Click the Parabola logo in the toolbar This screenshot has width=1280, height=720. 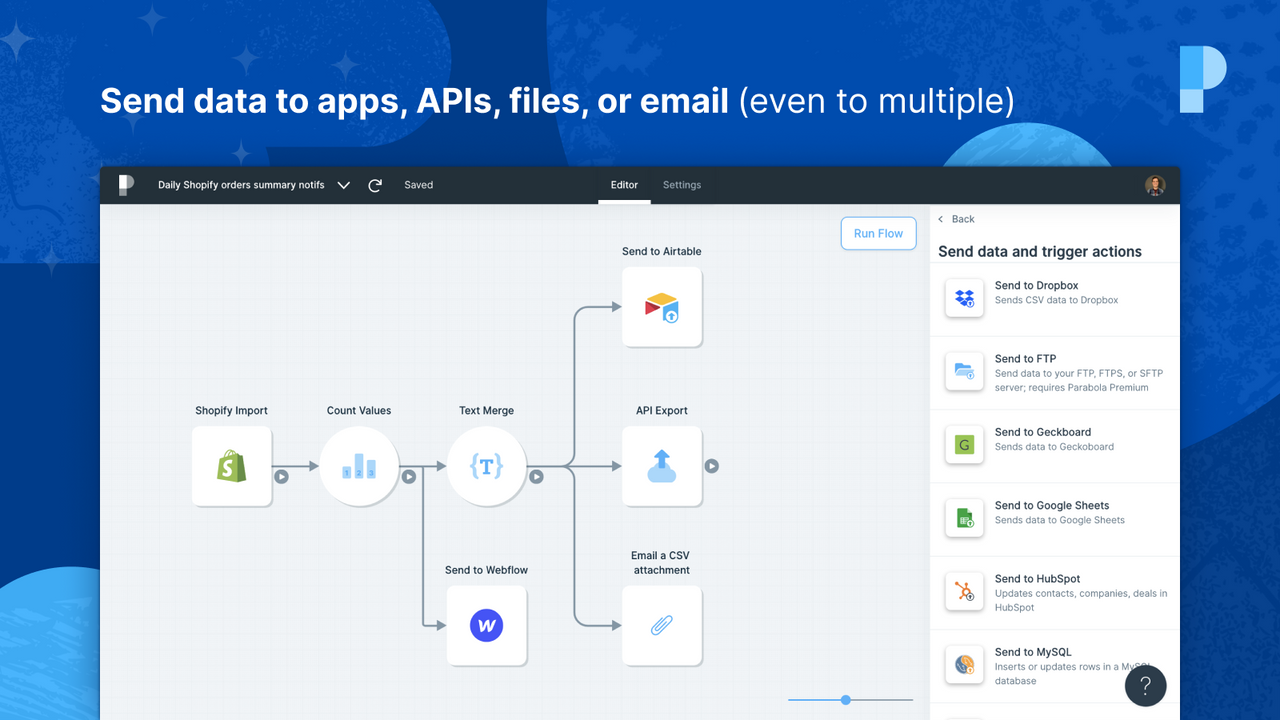pyautogui.click(x=124, y=185)
